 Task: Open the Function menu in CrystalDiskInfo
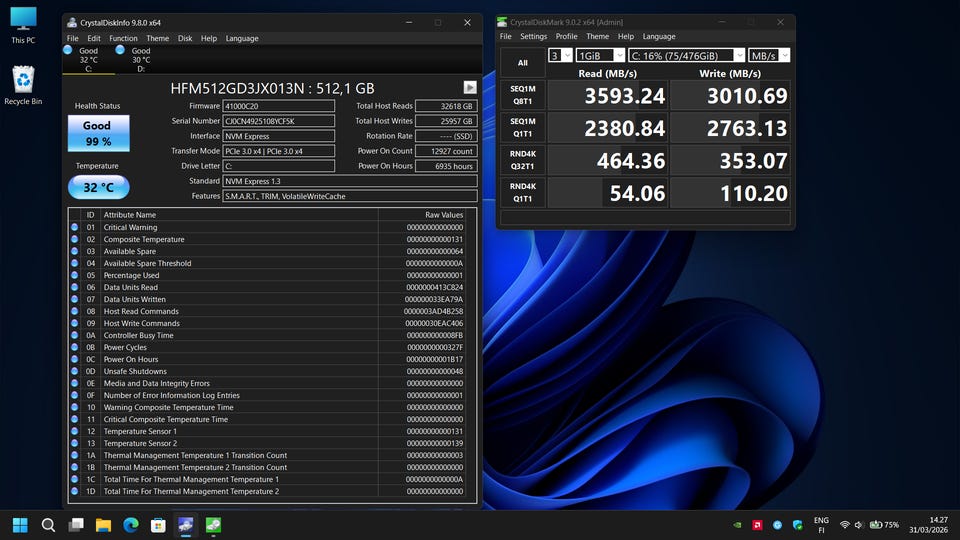coord(123,38)
